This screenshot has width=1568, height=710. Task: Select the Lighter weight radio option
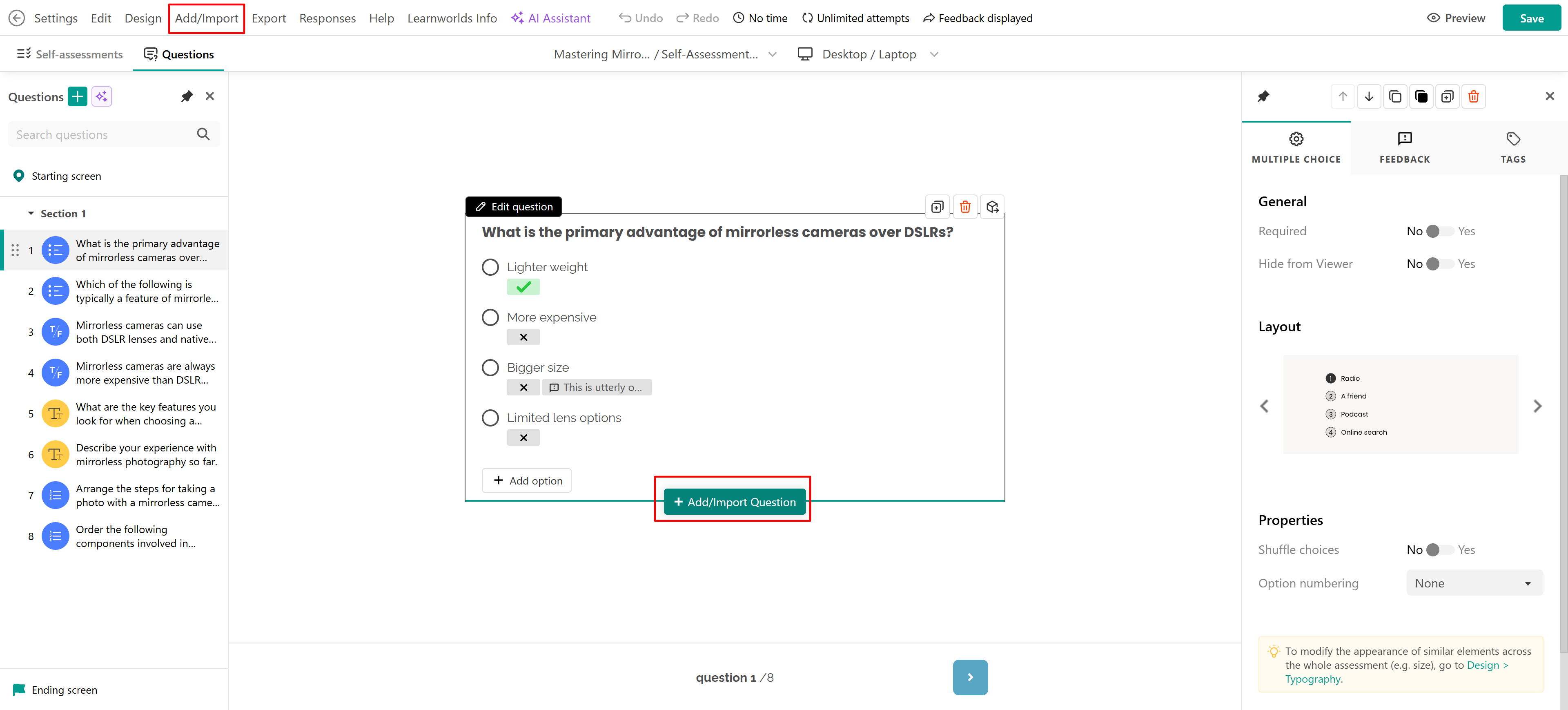(x=490, y=267)
